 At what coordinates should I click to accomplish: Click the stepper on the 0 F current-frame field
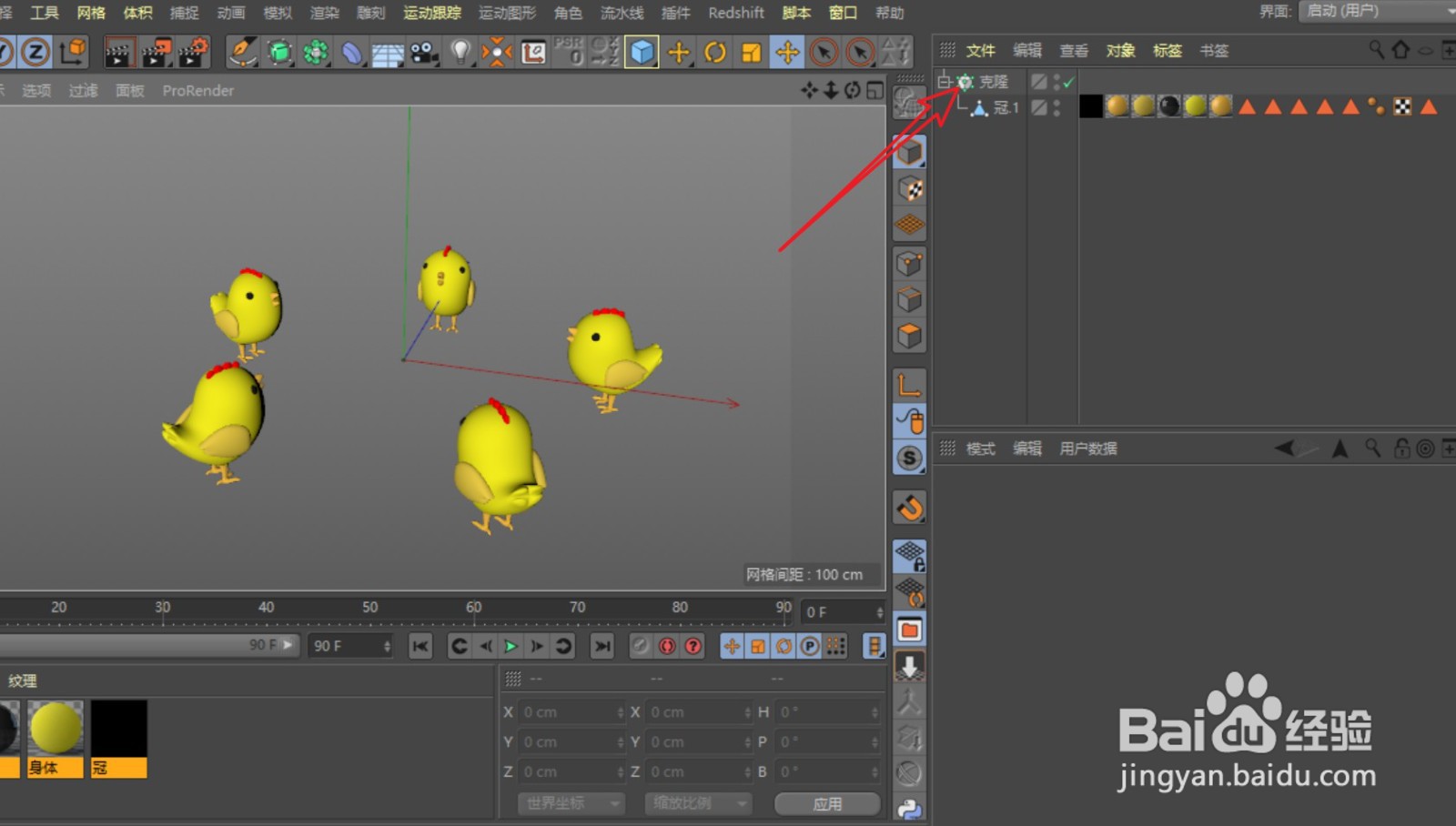879,612
